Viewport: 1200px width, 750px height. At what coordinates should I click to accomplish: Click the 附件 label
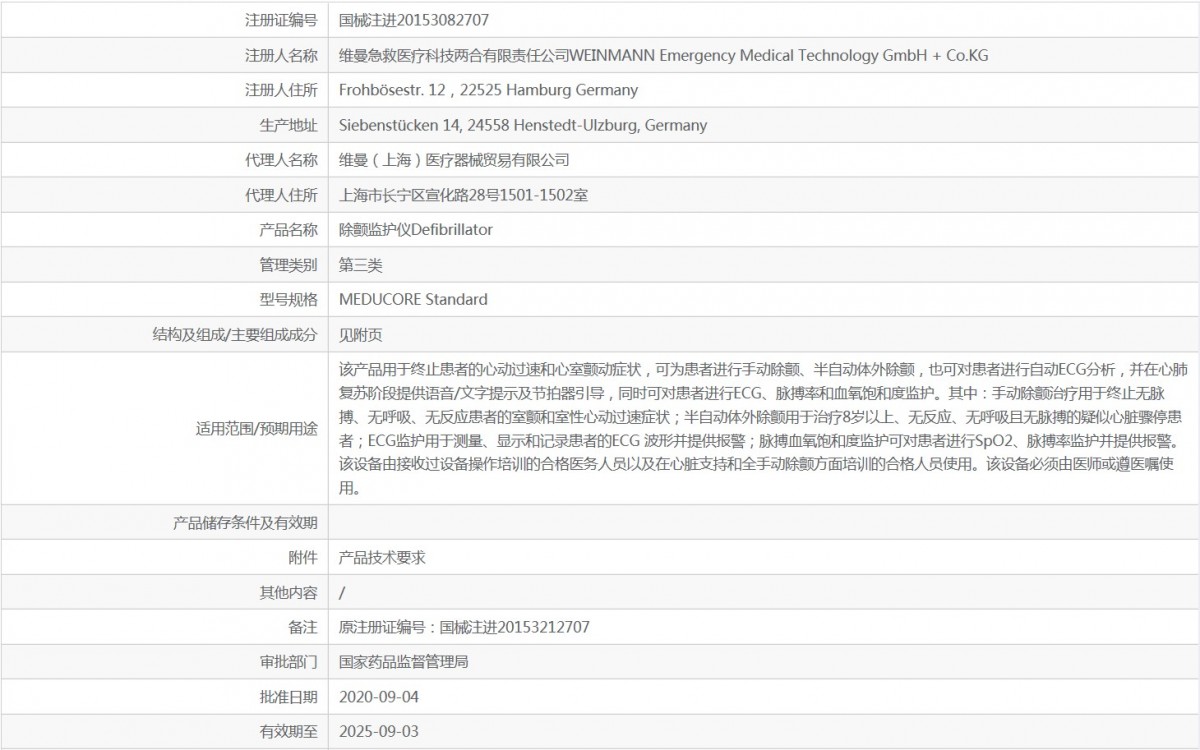coord(303,557)
